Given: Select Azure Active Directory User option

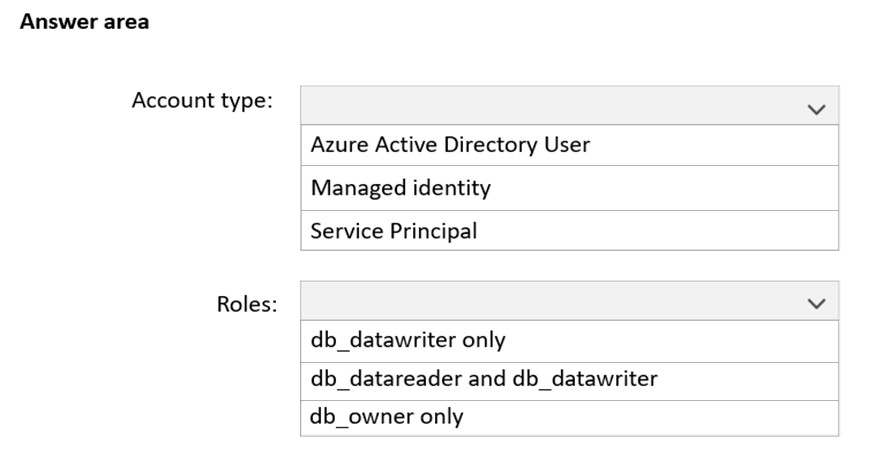Looking at the screenshot, I should [x=569, y=145].
